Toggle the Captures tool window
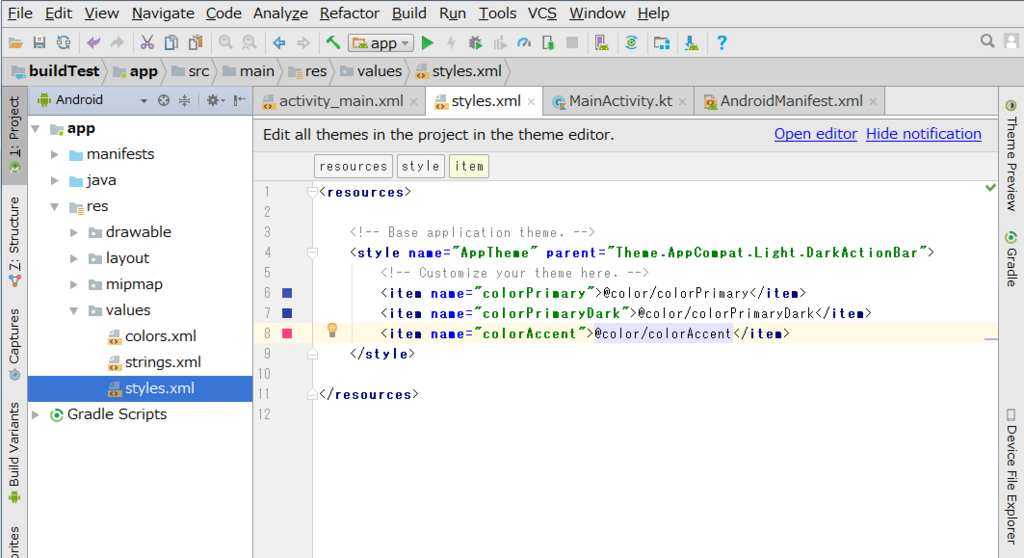 tap(14, 344)
